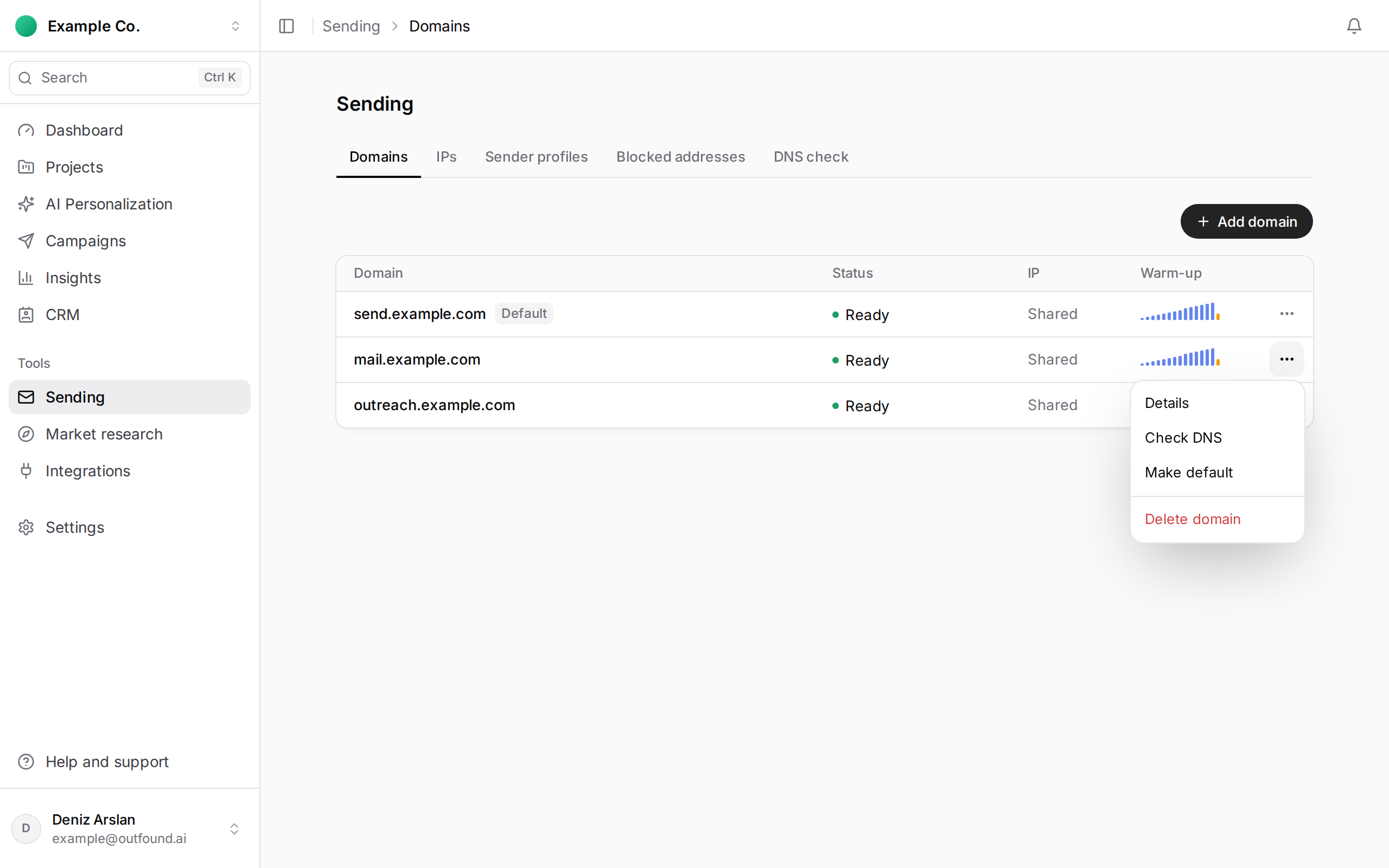Screen dimensions: 1389x868
Task: Open actions menu for send.example.com
Action: (1286, 314)
